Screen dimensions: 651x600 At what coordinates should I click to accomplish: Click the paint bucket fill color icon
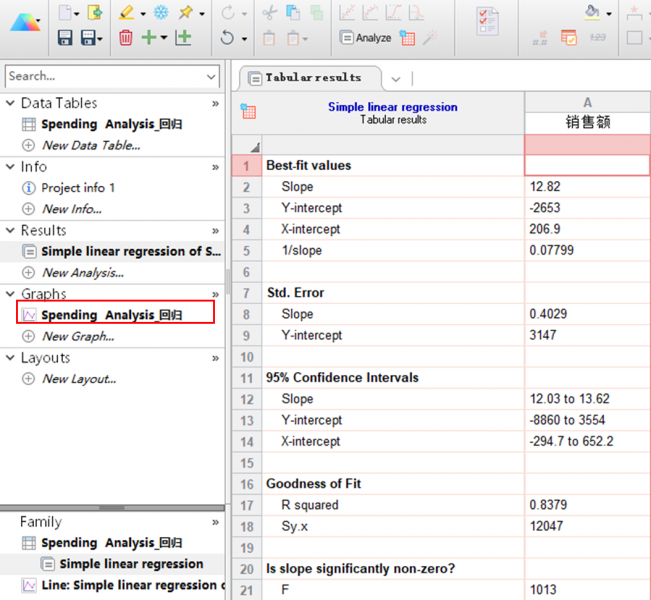point(593,13)
